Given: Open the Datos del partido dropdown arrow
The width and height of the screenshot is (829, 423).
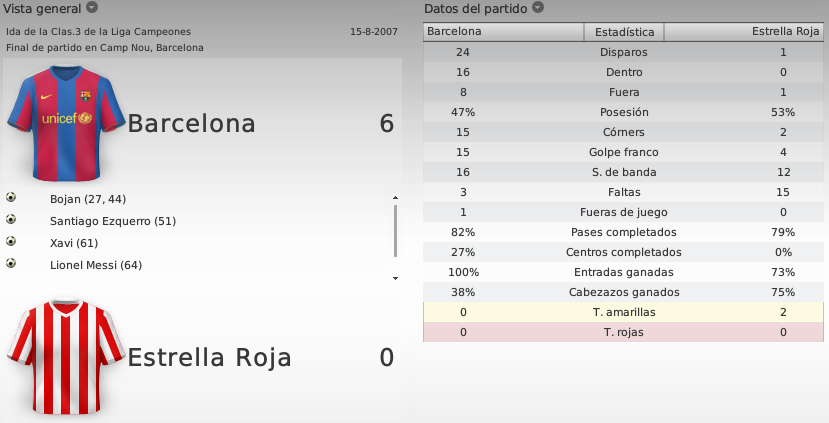Looking at the screenshot, I should 538,7.
